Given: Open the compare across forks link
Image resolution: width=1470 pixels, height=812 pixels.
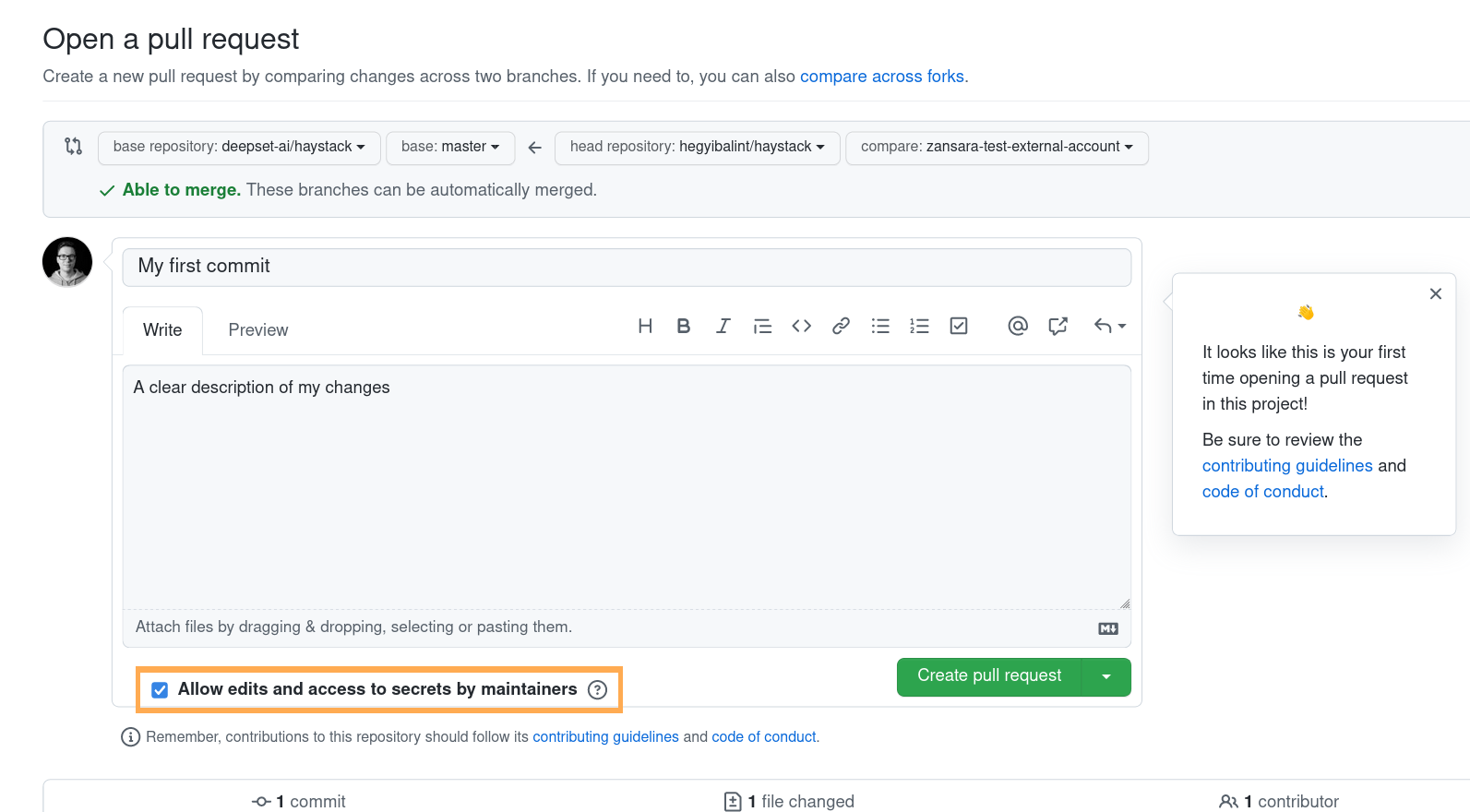Looking at the screenshot, I should [881, 77].
